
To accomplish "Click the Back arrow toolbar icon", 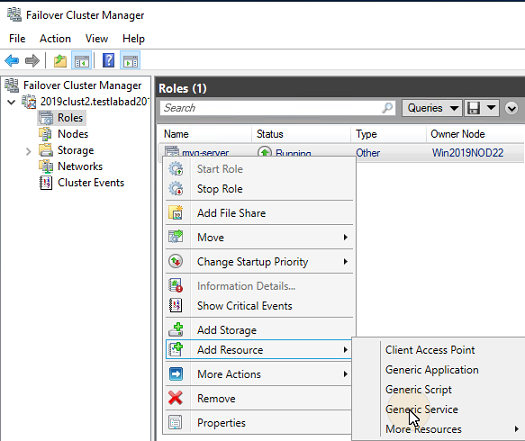I will pyautogui.click(x=12, y=61).
